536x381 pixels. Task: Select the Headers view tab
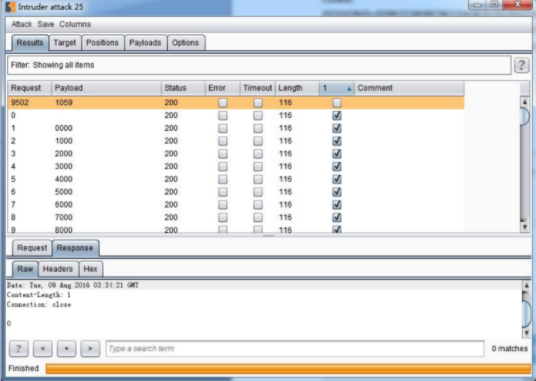click(58, 269)
